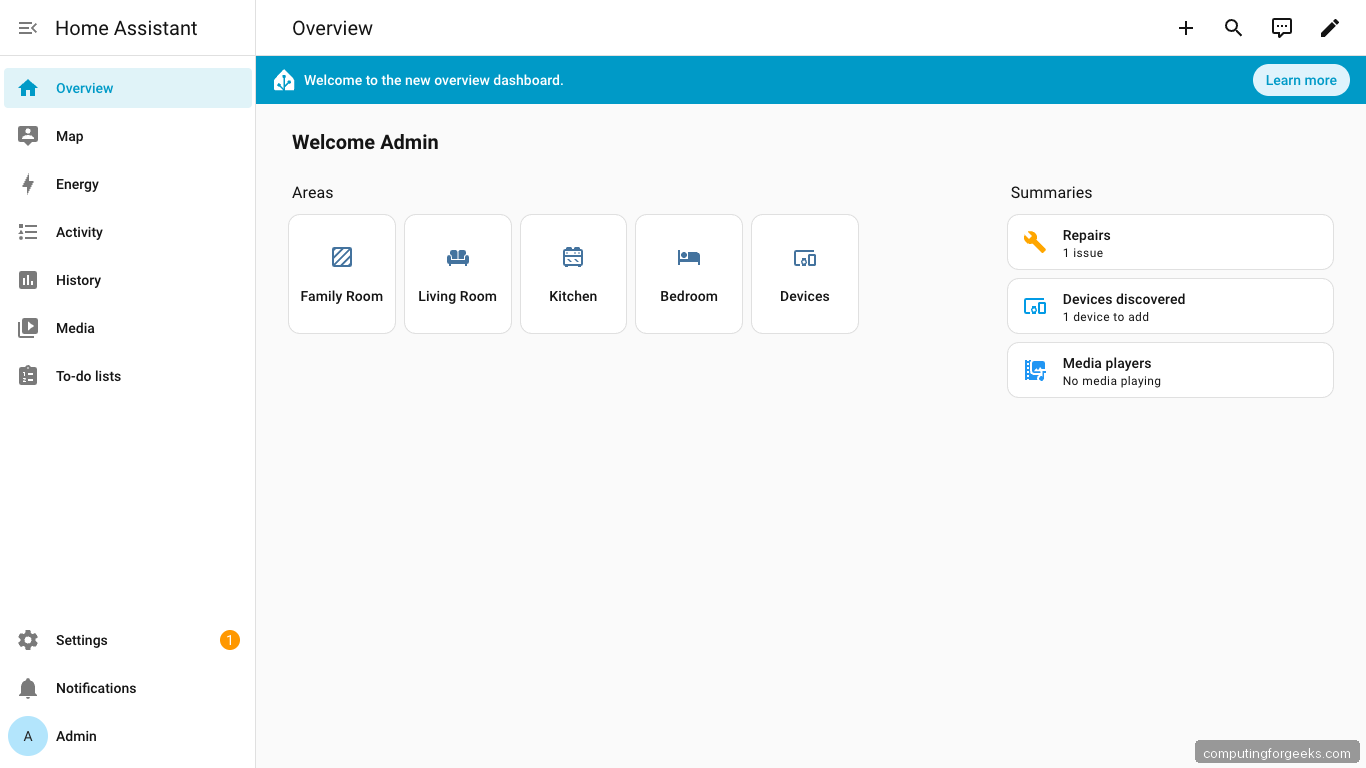Open the Assist voice assistant icon

tap(1281, 27)
